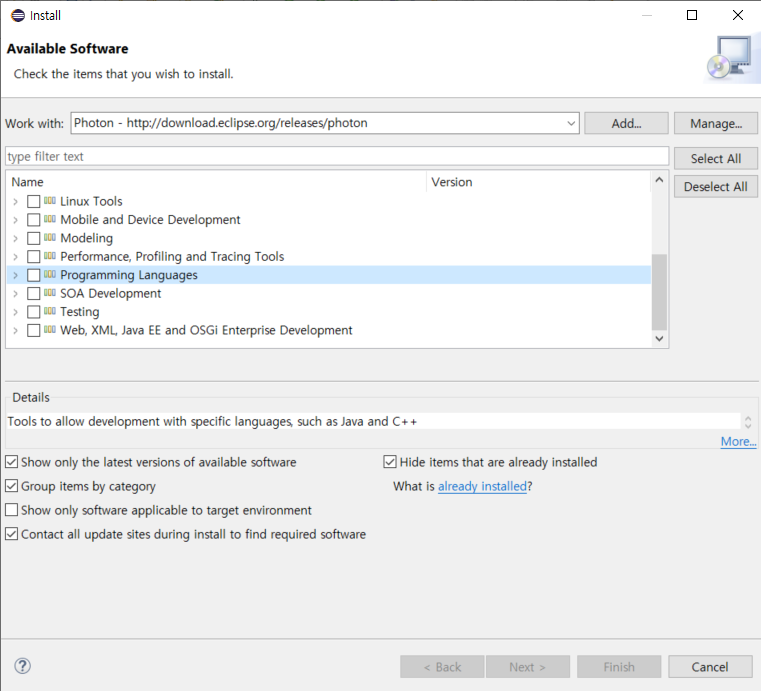Click the Linux Tools category icon
The image size is (761, 691).
(x=50, y=200)
